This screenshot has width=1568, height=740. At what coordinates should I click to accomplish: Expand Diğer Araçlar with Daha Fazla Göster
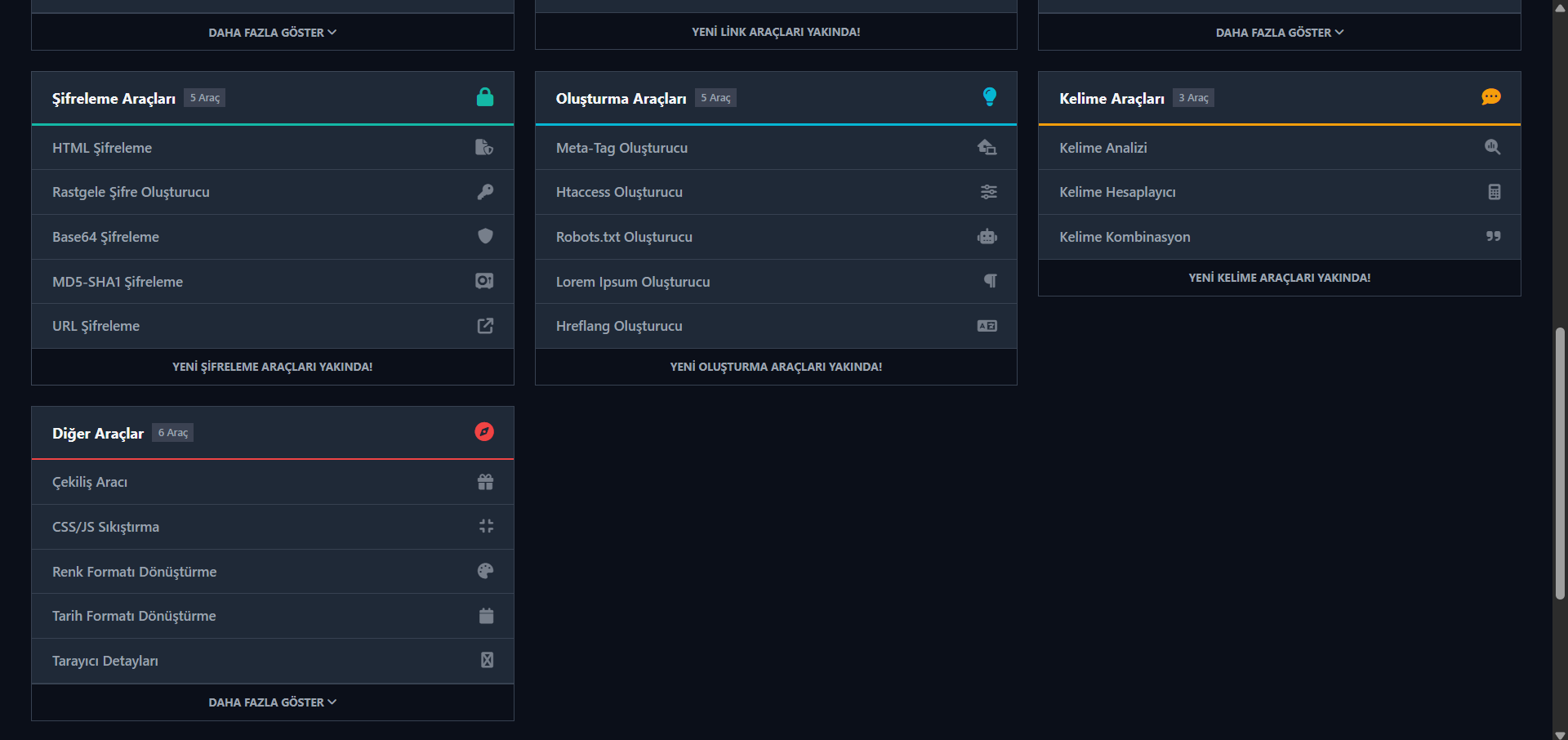point(273,702)
